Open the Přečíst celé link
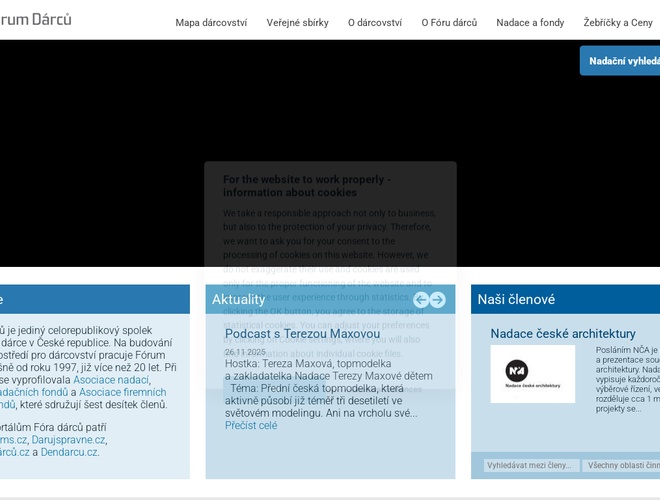This screenshot has width=660, height=500. pos(251,425)
